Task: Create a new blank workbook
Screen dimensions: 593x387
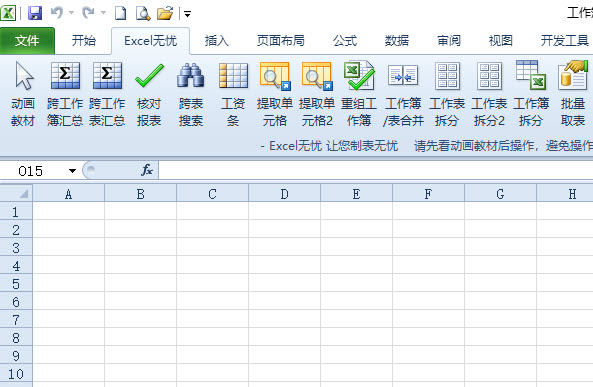Action: [x=120, y=13]
